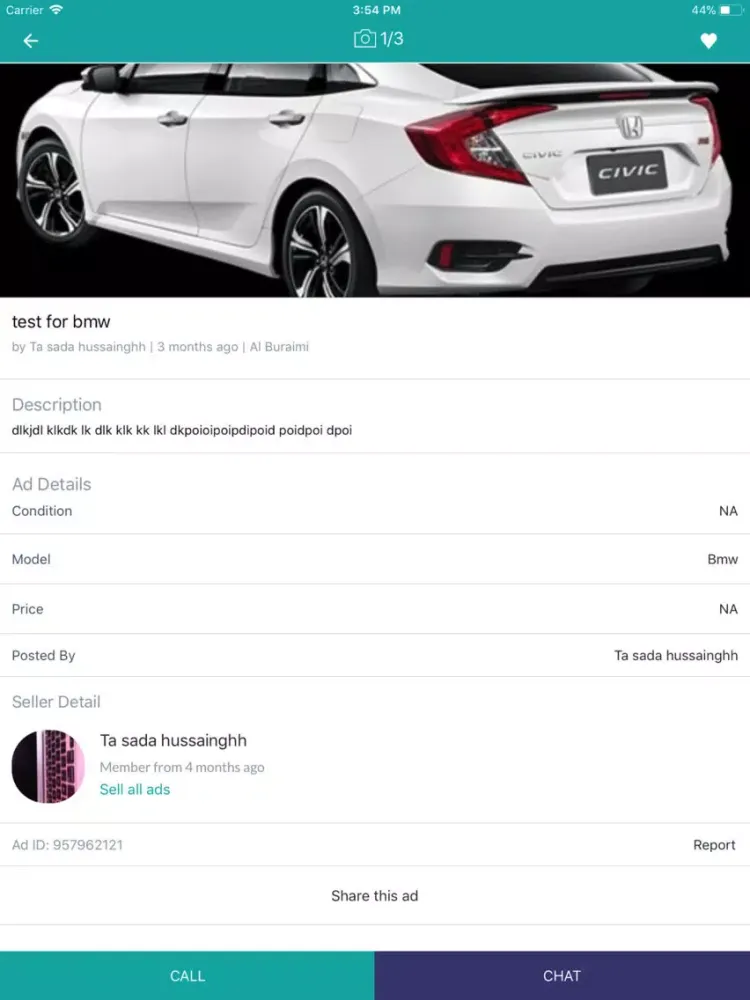
Task: Tap the Price NA row
Action: (375, 609)
